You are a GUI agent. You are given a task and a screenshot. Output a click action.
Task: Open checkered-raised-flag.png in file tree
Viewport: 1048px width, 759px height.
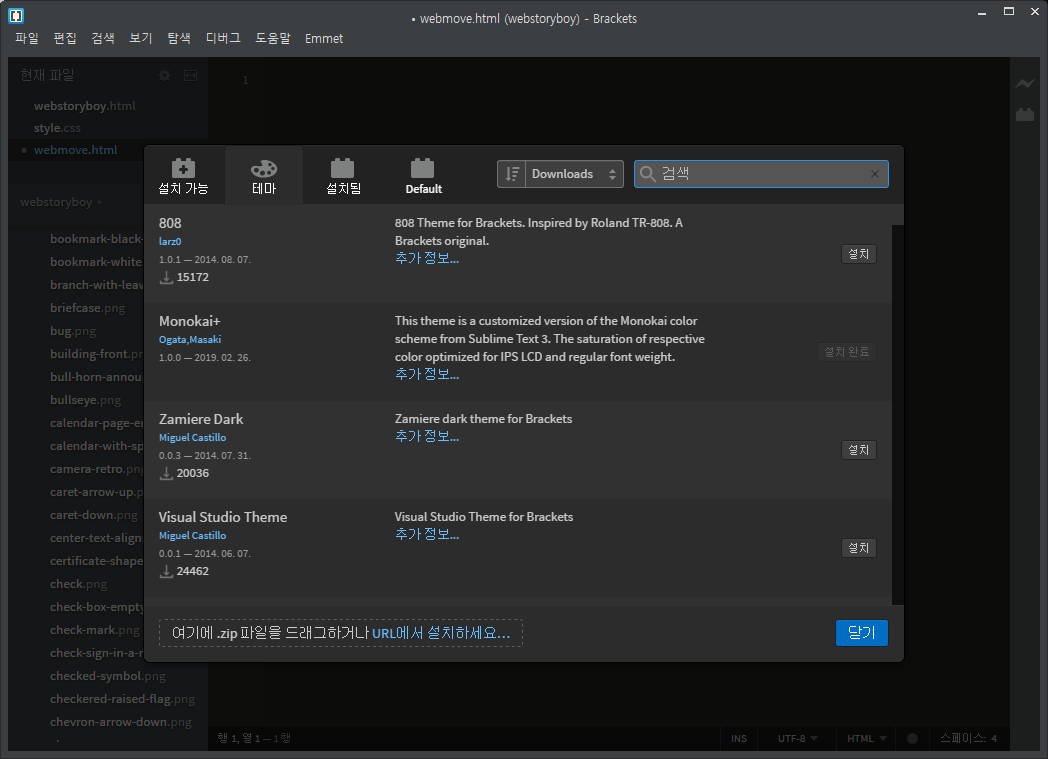[122, 699]
